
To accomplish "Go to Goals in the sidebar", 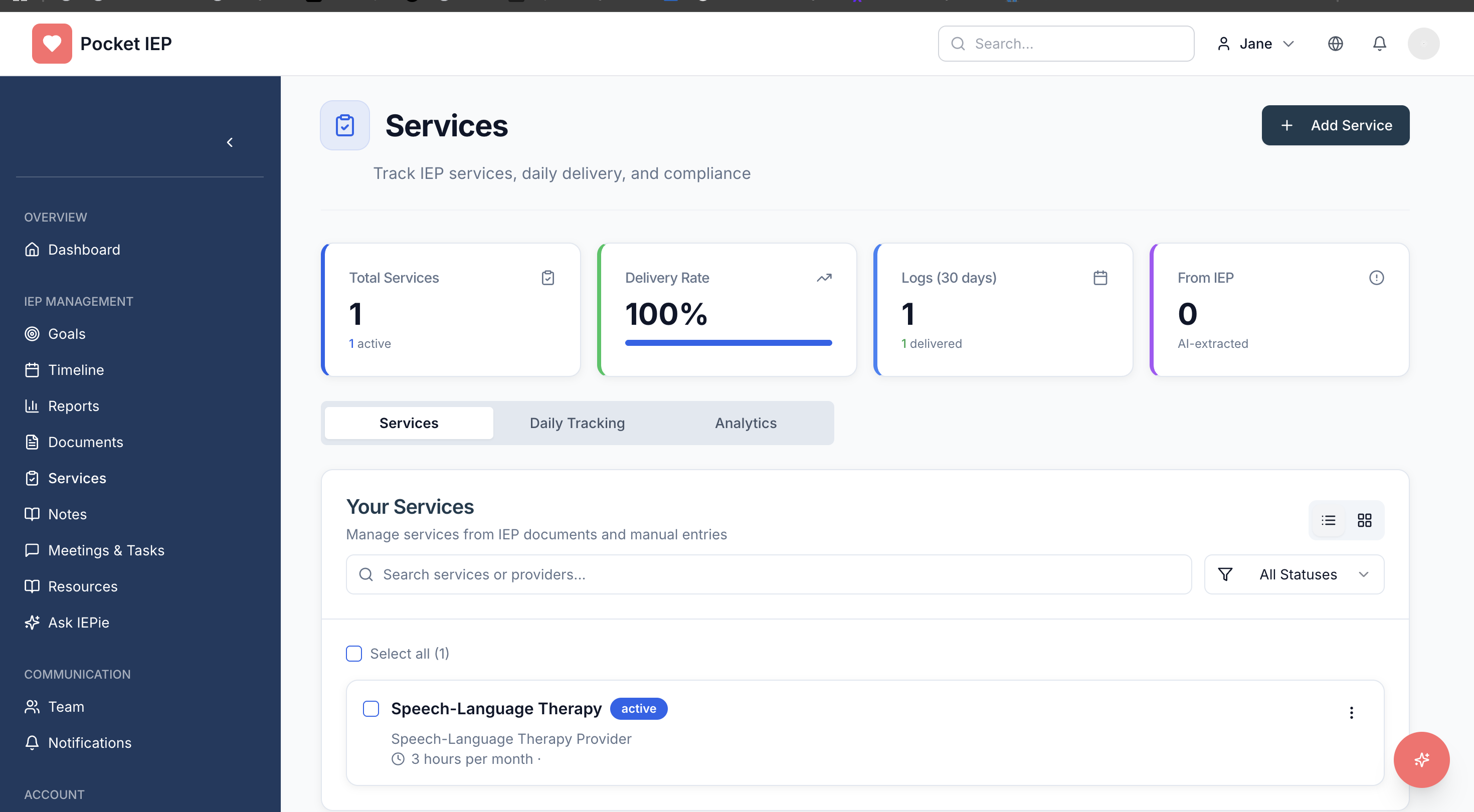I will pyautogui.click(x=66, y=334).
